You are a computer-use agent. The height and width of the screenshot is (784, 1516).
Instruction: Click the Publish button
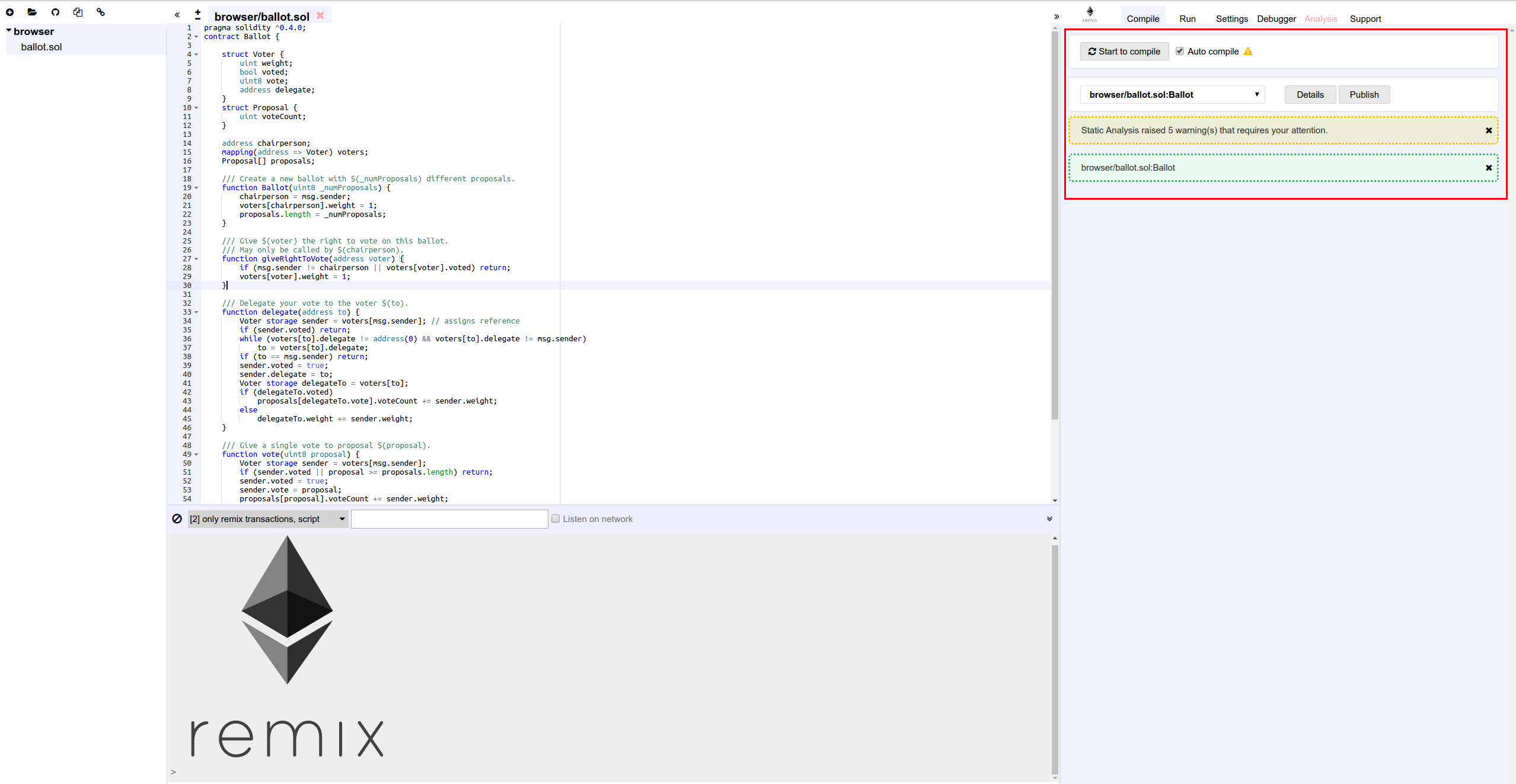[1364, 95]
